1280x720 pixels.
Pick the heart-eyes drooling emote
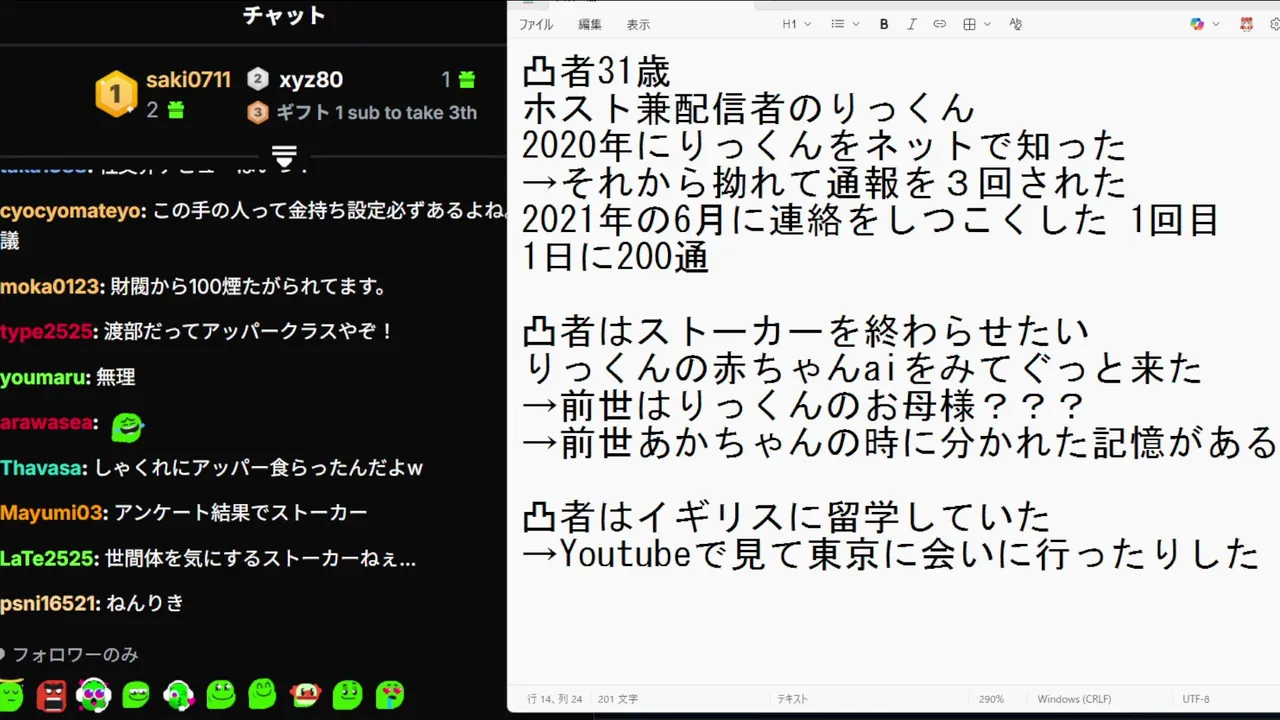coord(390,693)
